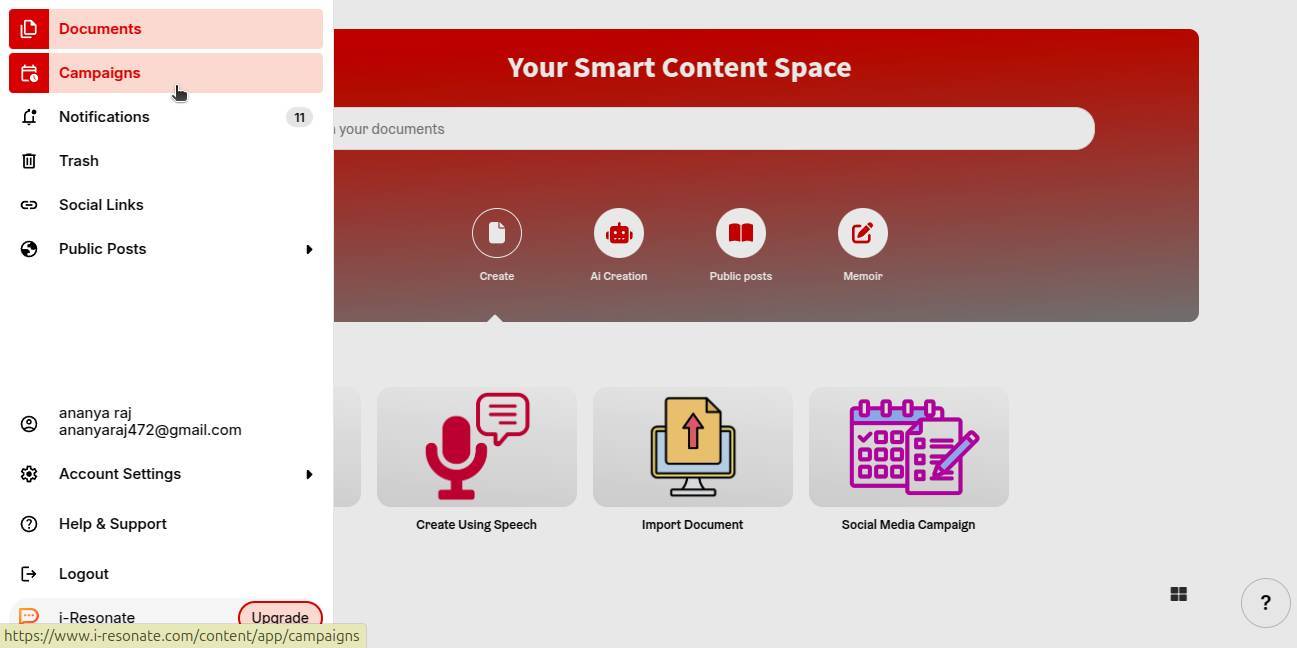Open Notifications with 11 badge
Viewport: 1297px width, 648px height.
104,117
